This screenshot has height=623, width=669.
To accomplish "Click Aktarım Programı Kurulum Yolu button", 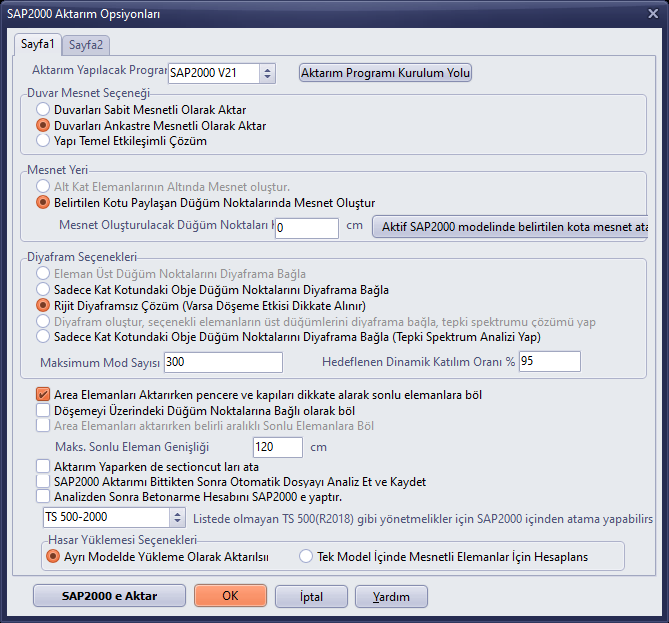I will coord(385,73).
